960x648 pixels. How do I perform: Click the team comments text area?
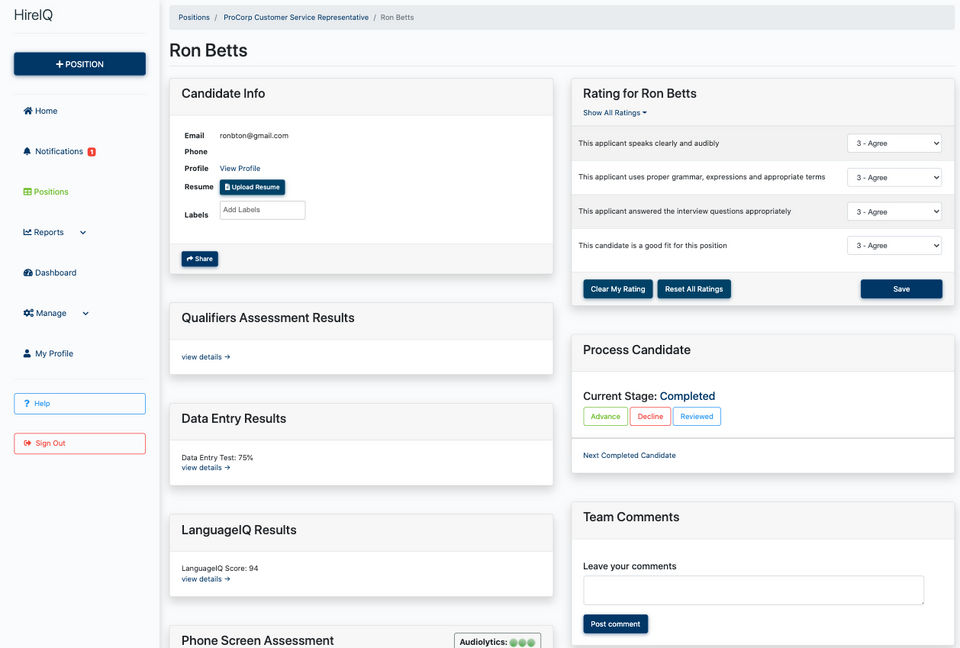click(x=753, y=590)
